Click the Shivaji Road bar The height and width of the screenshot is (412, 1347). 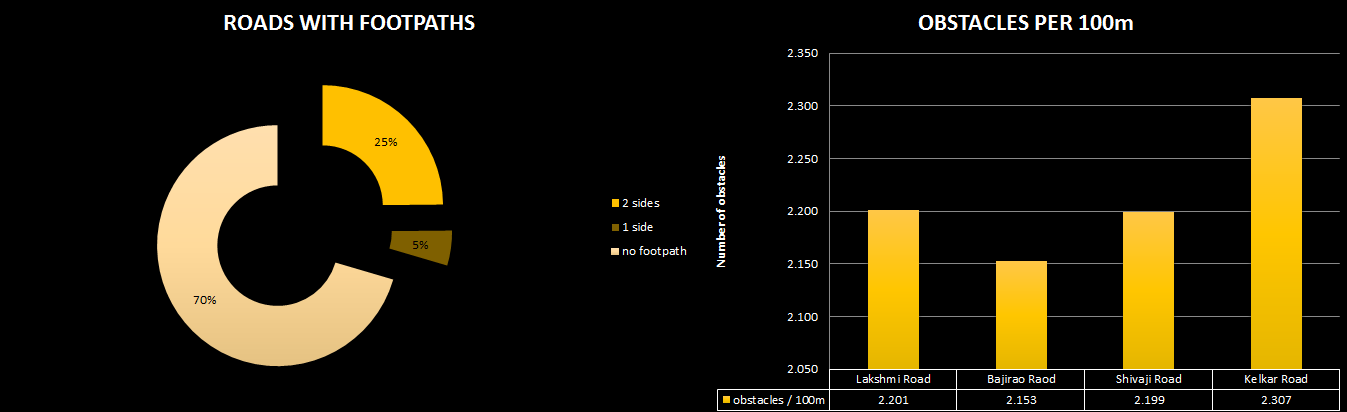(1149, 290)
